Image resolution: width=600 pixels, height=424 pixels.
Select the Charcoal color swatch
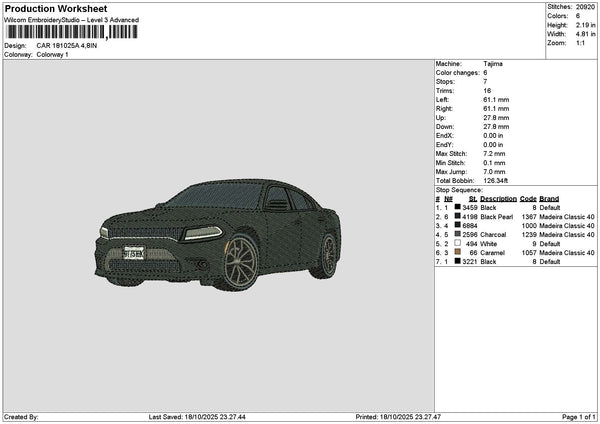pyautogui.click(x=457, y=234)
